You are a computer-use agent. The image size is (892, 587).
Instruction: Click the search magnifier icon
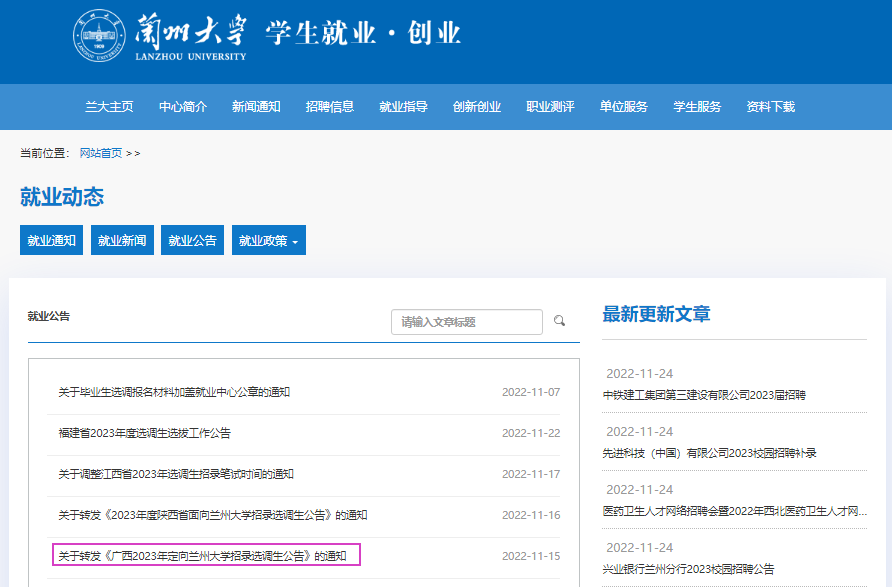point(560,321)
